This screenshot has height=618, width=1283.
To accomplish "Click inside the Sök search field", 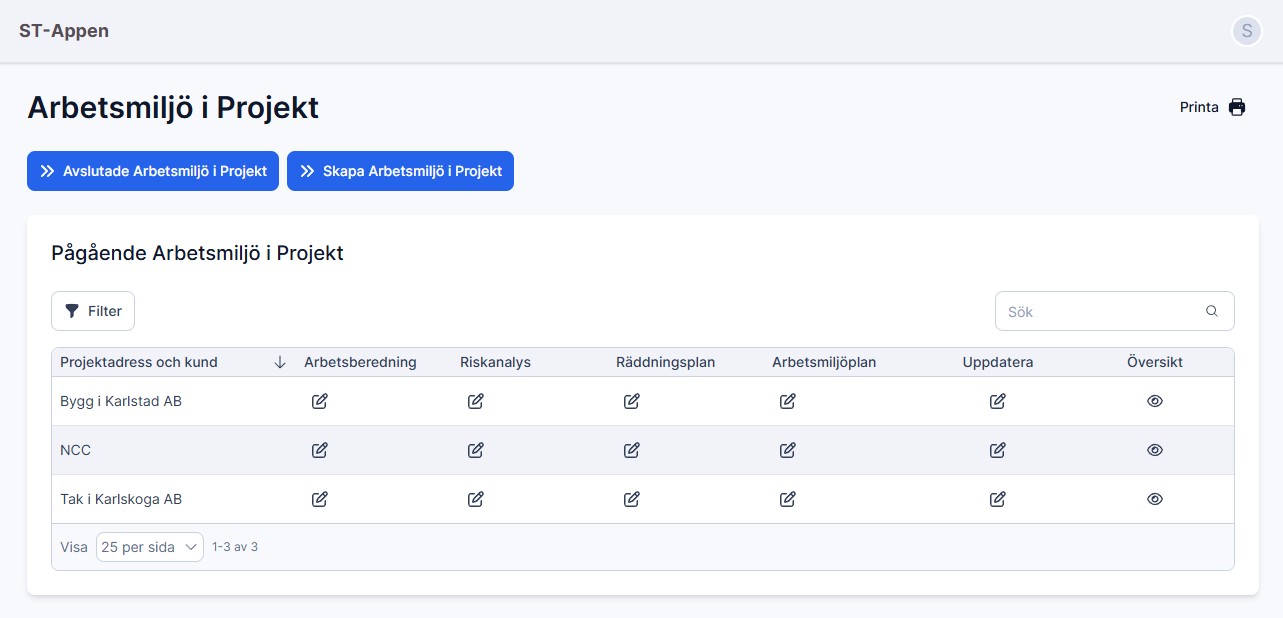I will click(1100, 311).
